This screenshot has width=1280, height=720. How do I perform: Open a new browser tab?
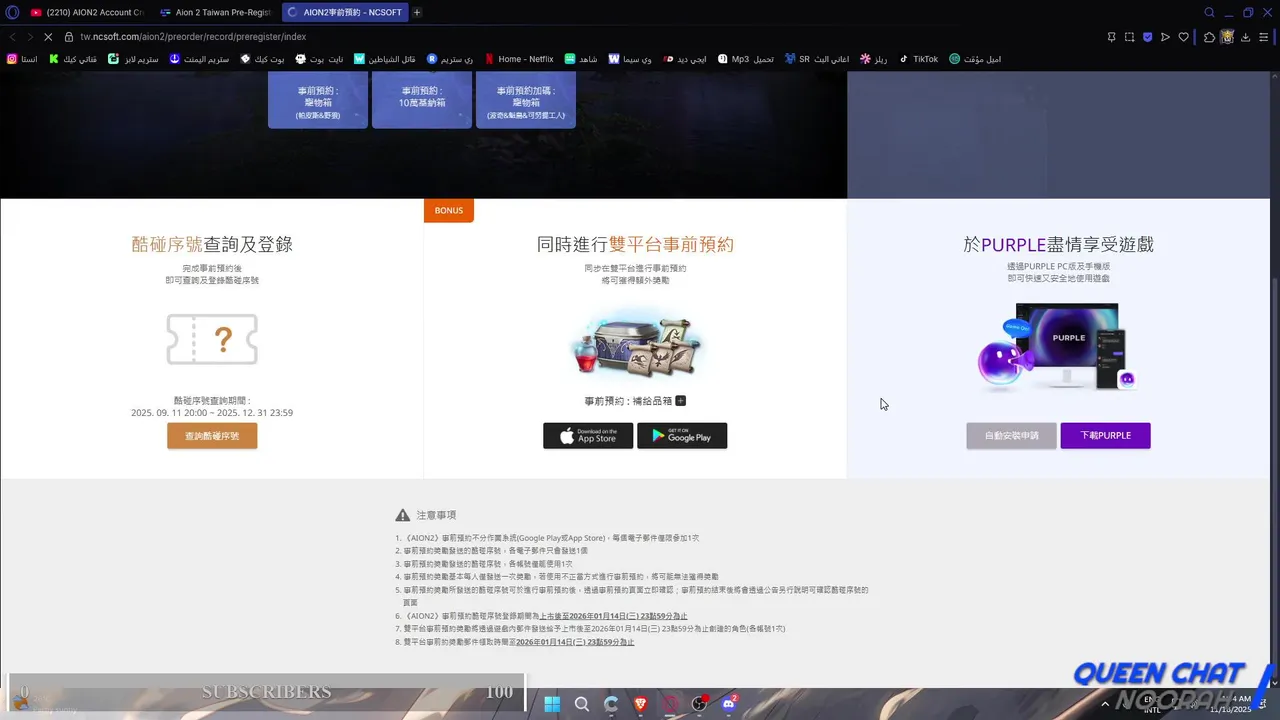click(417, 12)
